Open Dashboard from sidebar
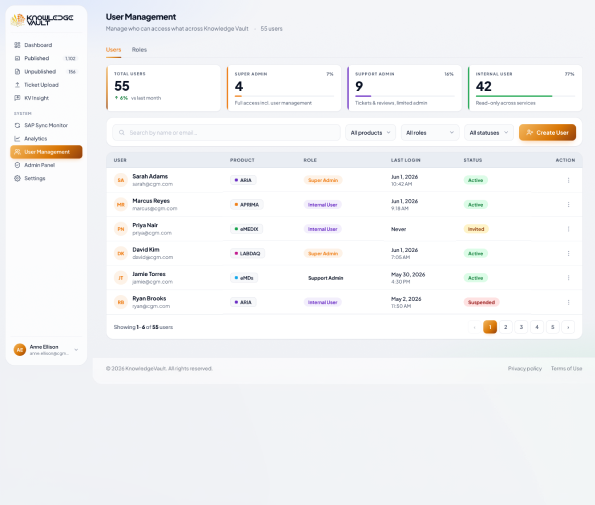Image resolution: width=595 pixels, height=505 pixels. click(x=46, y=45)
